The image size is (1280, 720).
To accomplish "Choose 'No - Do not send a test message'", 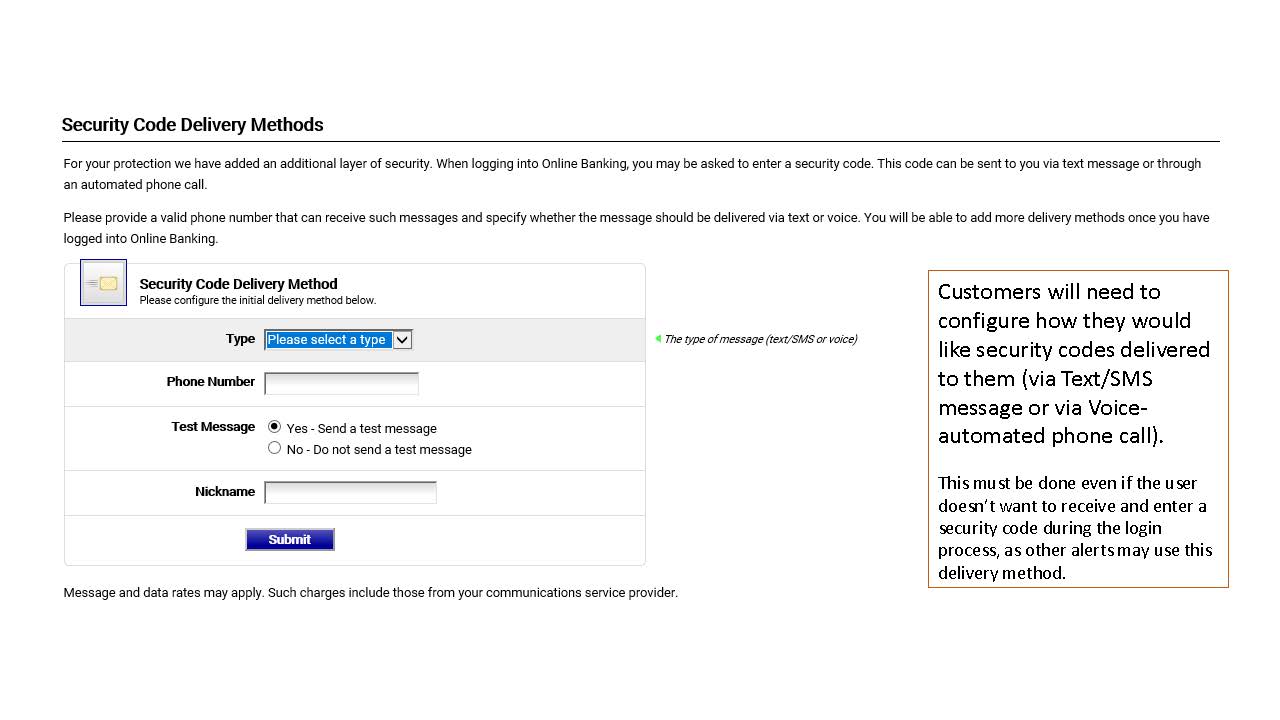I will point(275,448).
